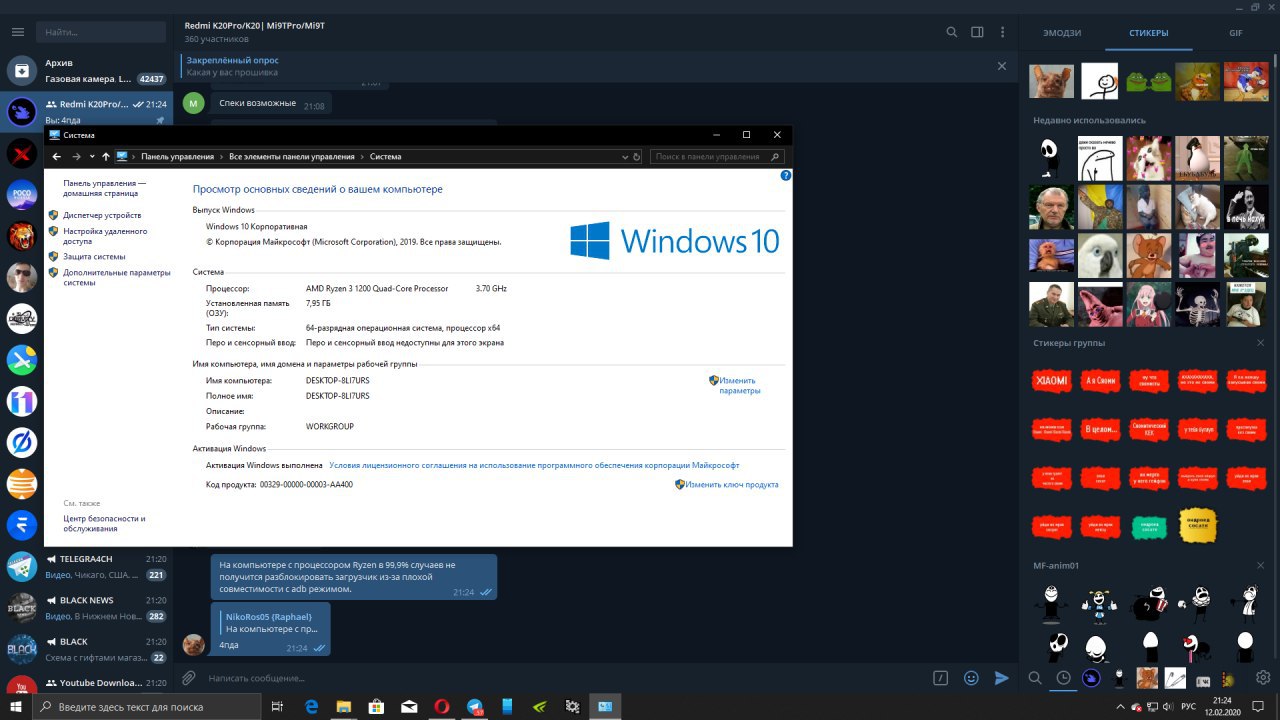Screen dimensions: 1280x720
Task: Click 'Панель управления' breadcrumb in address bar
Action: click(177, 157)
